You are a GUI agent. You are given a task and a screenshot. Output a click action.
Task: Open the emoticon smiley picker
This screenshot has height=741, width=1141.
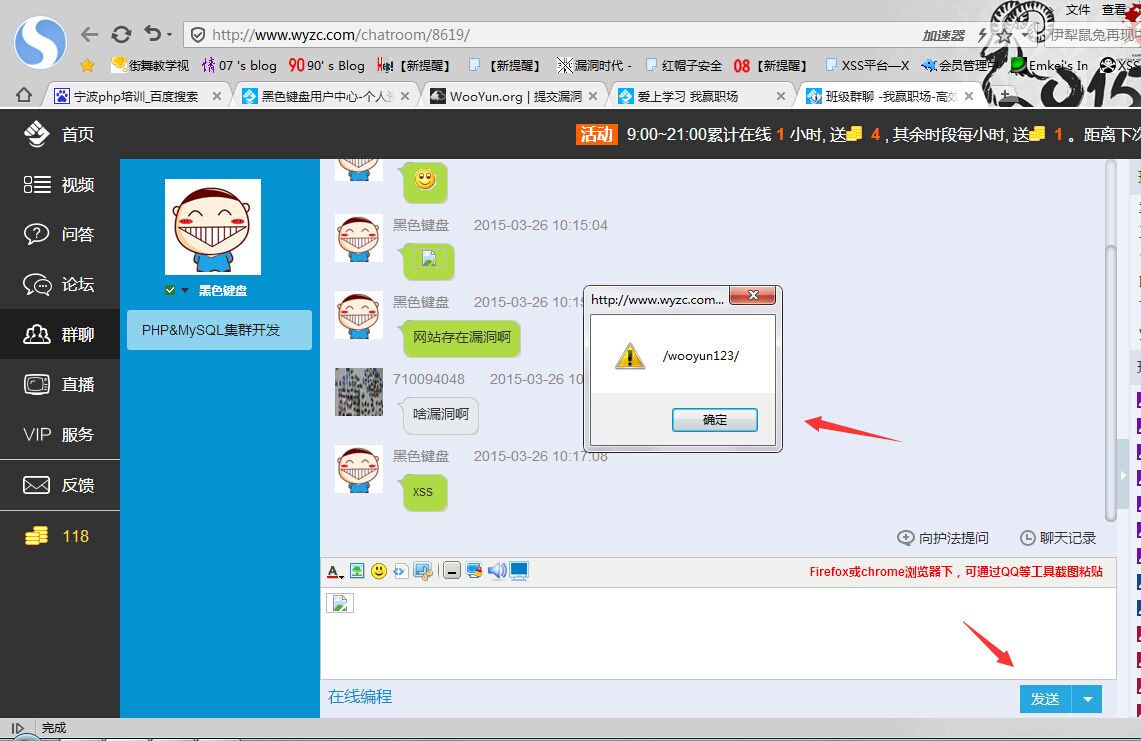(x=378, y=571)
